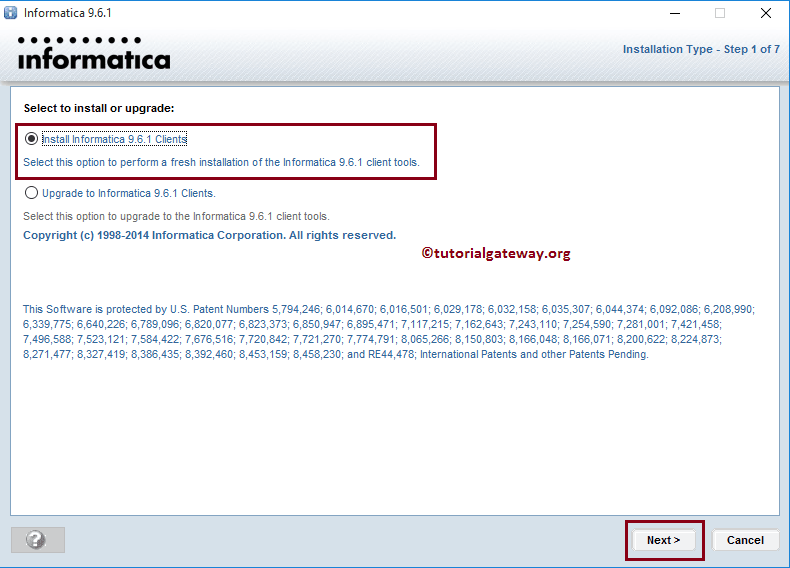
Task: Click the U.S. Patent Numbers paragraph
Action: [389, 332]
